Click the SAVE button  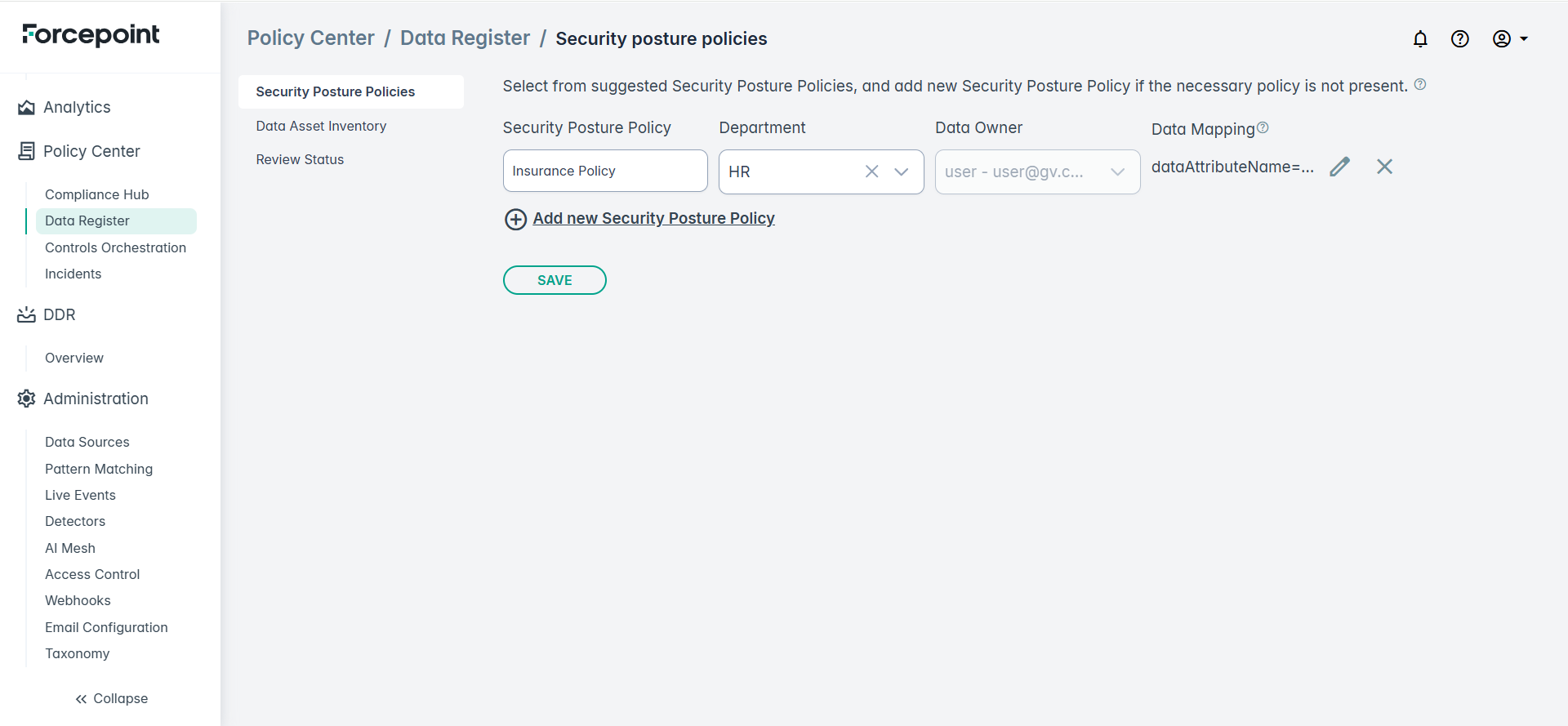555,280
